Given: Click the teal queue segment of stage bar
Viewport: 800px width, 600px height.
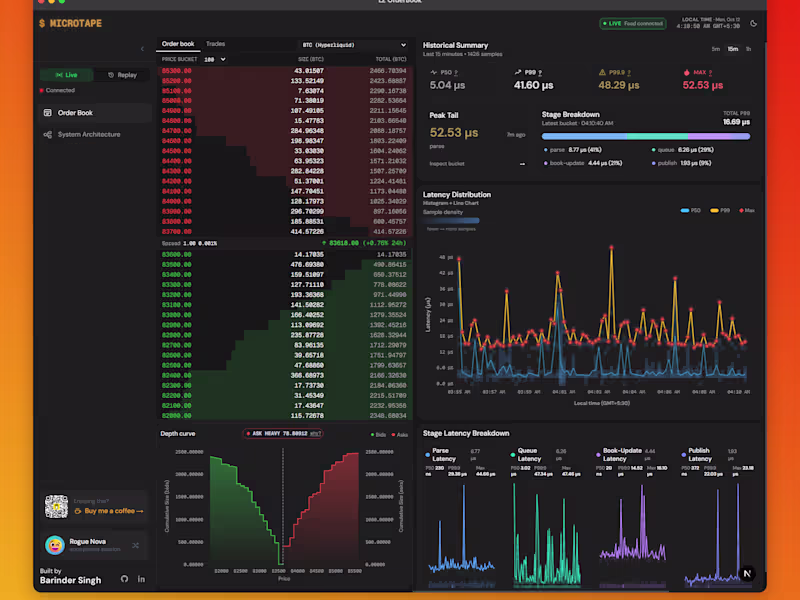Looking at the screenshot, I should (657, 136).
